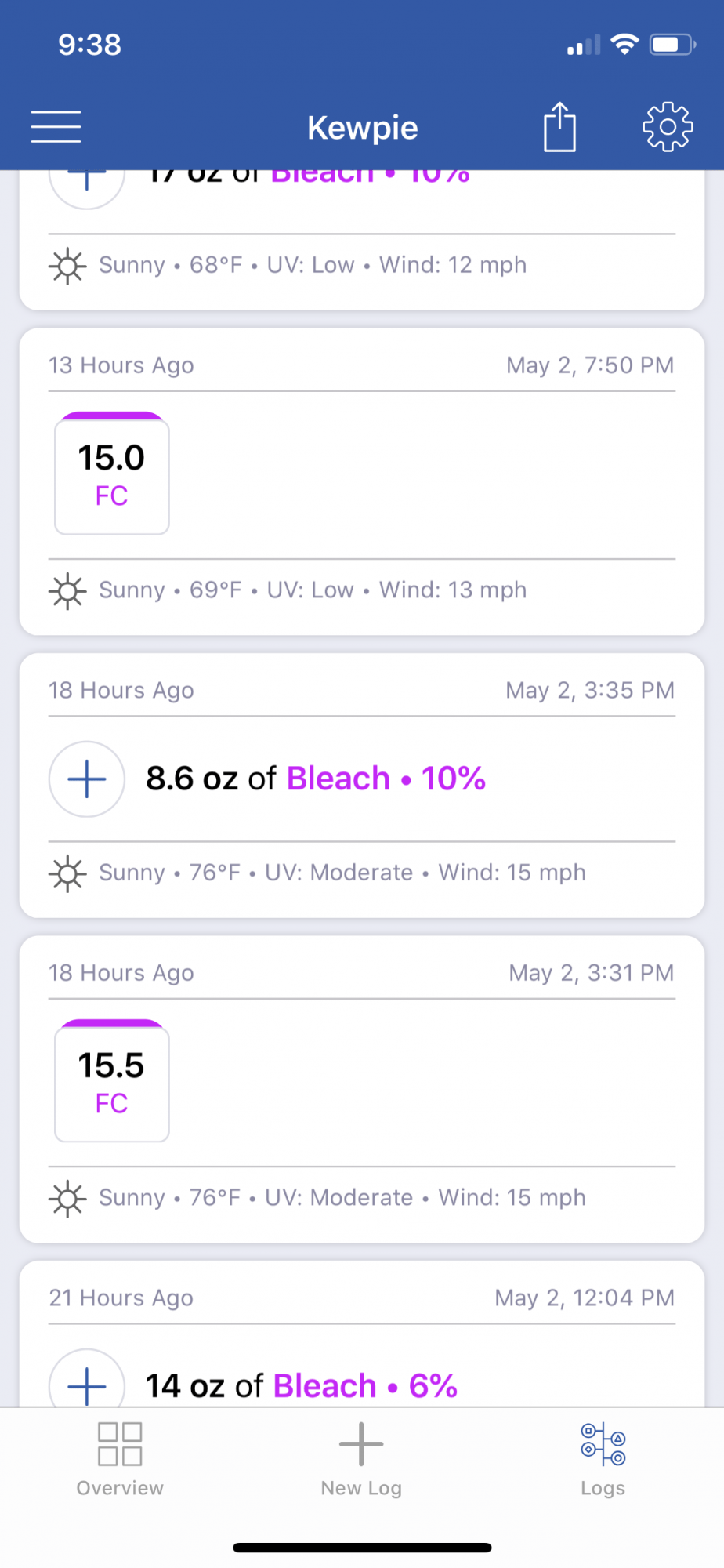Tap plus icon beside 8.6 oz Bleach
Screen dimensions: 724x1568
87,779
